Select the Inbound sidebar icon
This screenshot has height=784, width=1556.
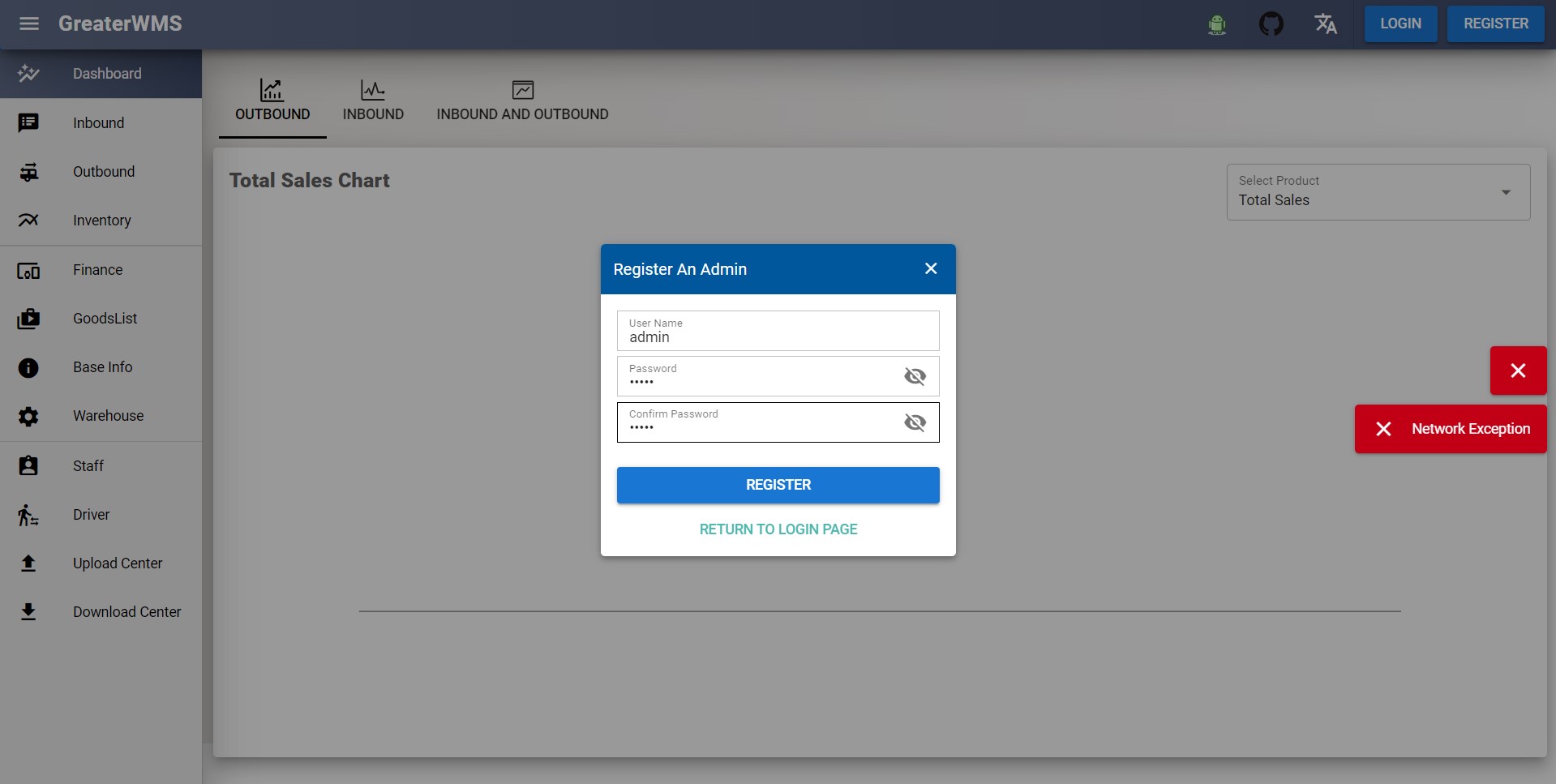pyautogui.click(x=28, y=122)
